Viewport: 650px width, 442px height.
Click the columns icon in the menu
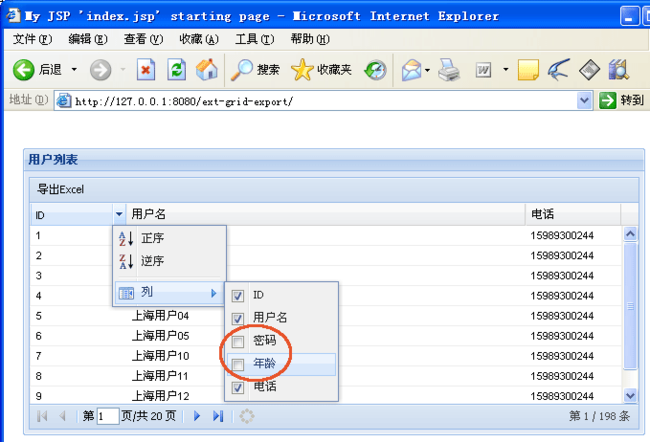point(126,293)
